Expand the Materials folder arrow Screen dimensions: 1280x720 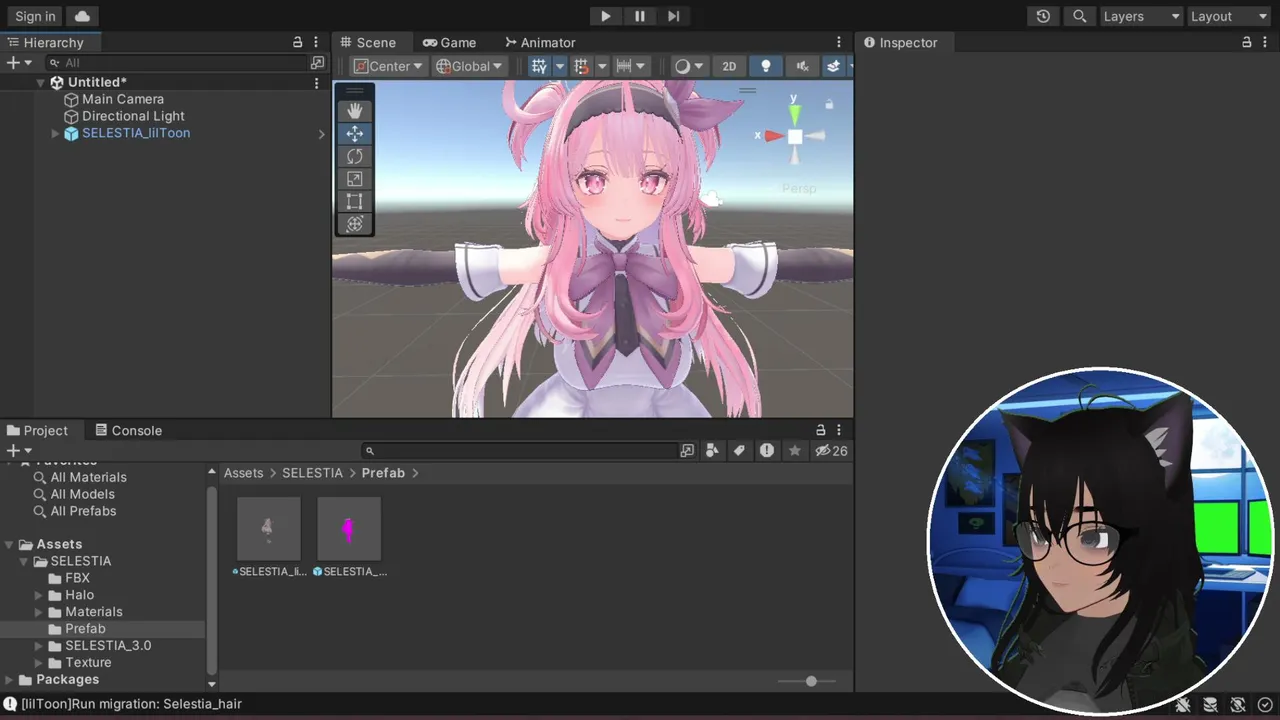point(40,612)
